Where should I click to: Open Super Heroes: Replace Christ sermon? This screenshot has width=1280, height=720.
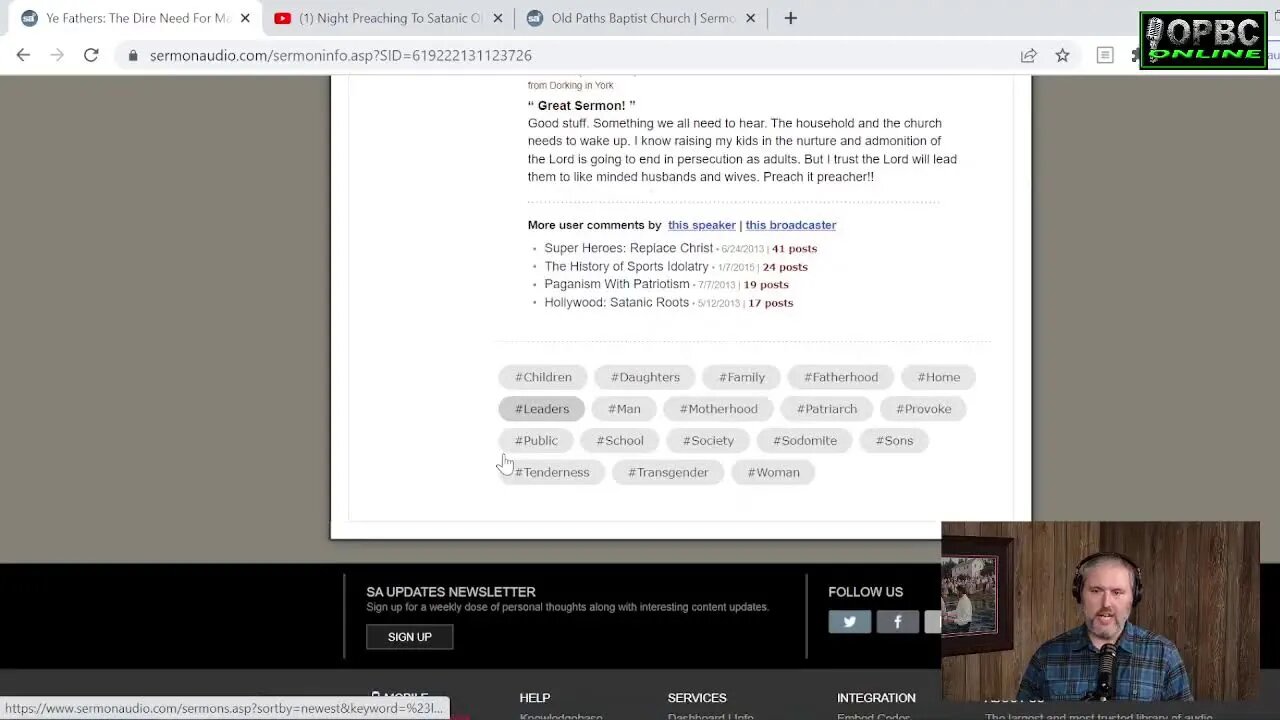pyautogui.click(x=628, y=248)
